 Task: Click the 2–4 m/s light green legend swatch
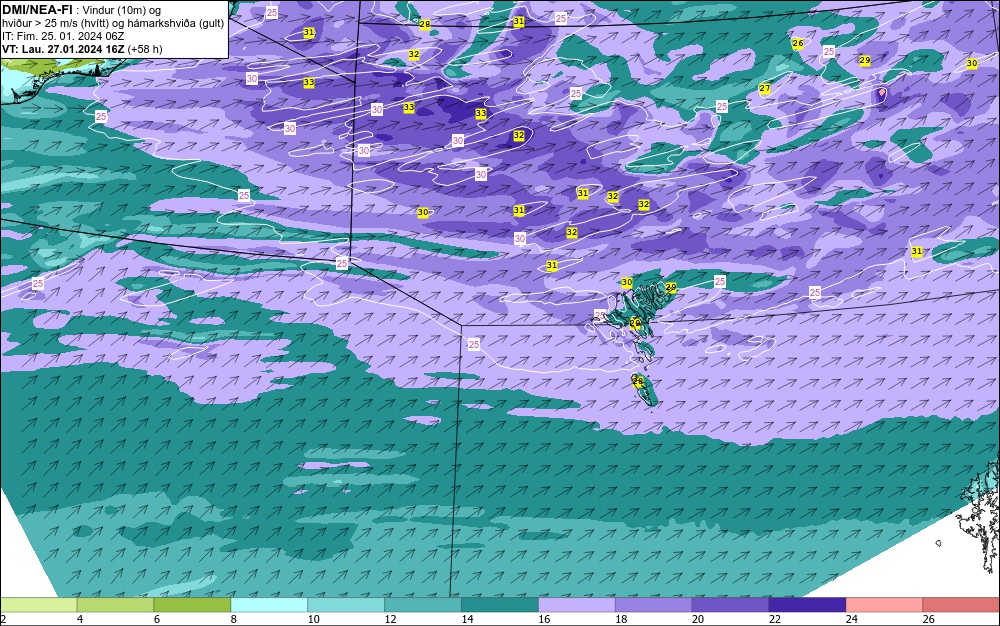pyautogui.click(x=38, y=605)
